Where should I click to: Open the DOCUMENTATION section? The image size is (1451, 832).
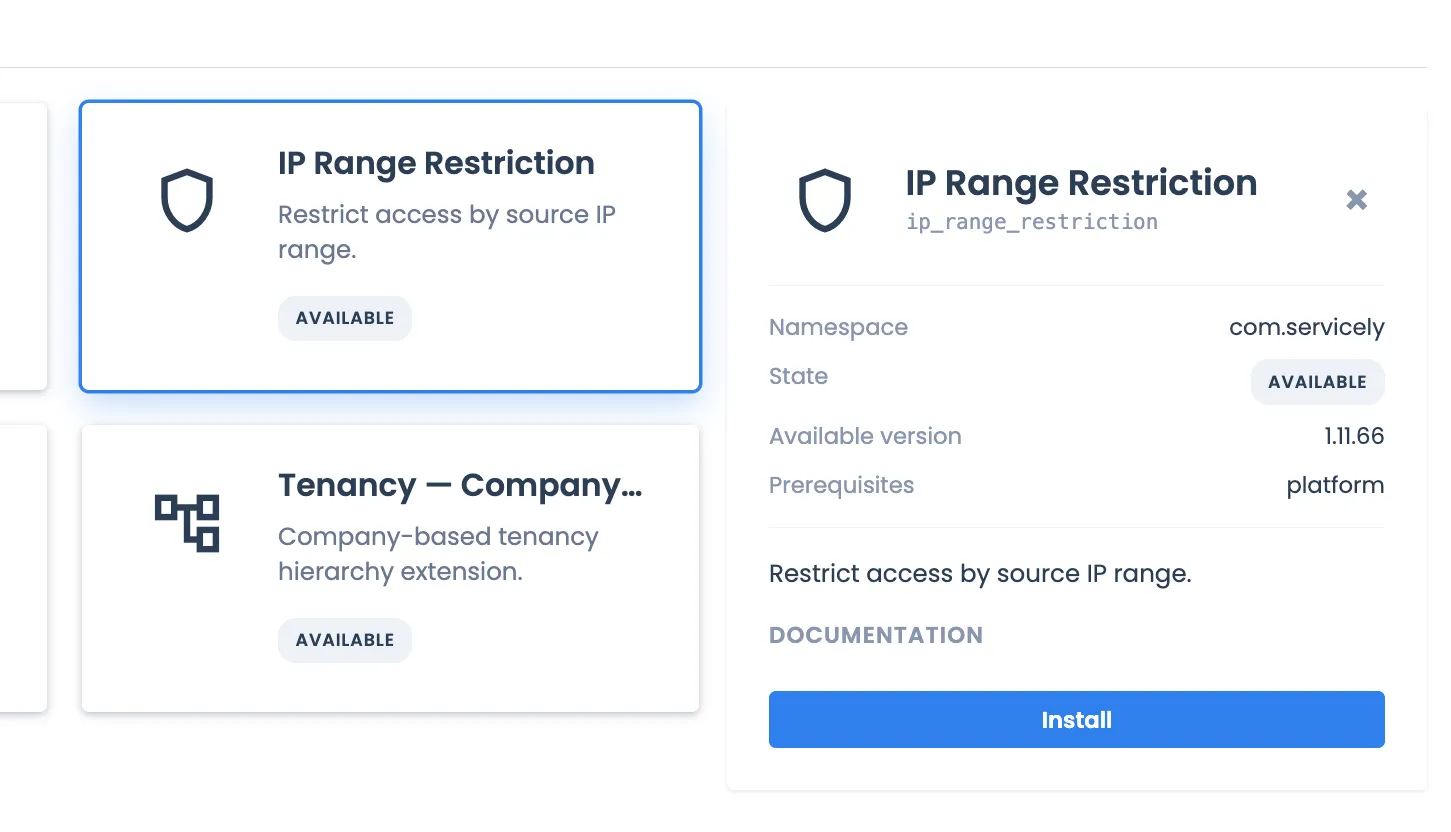876,635
